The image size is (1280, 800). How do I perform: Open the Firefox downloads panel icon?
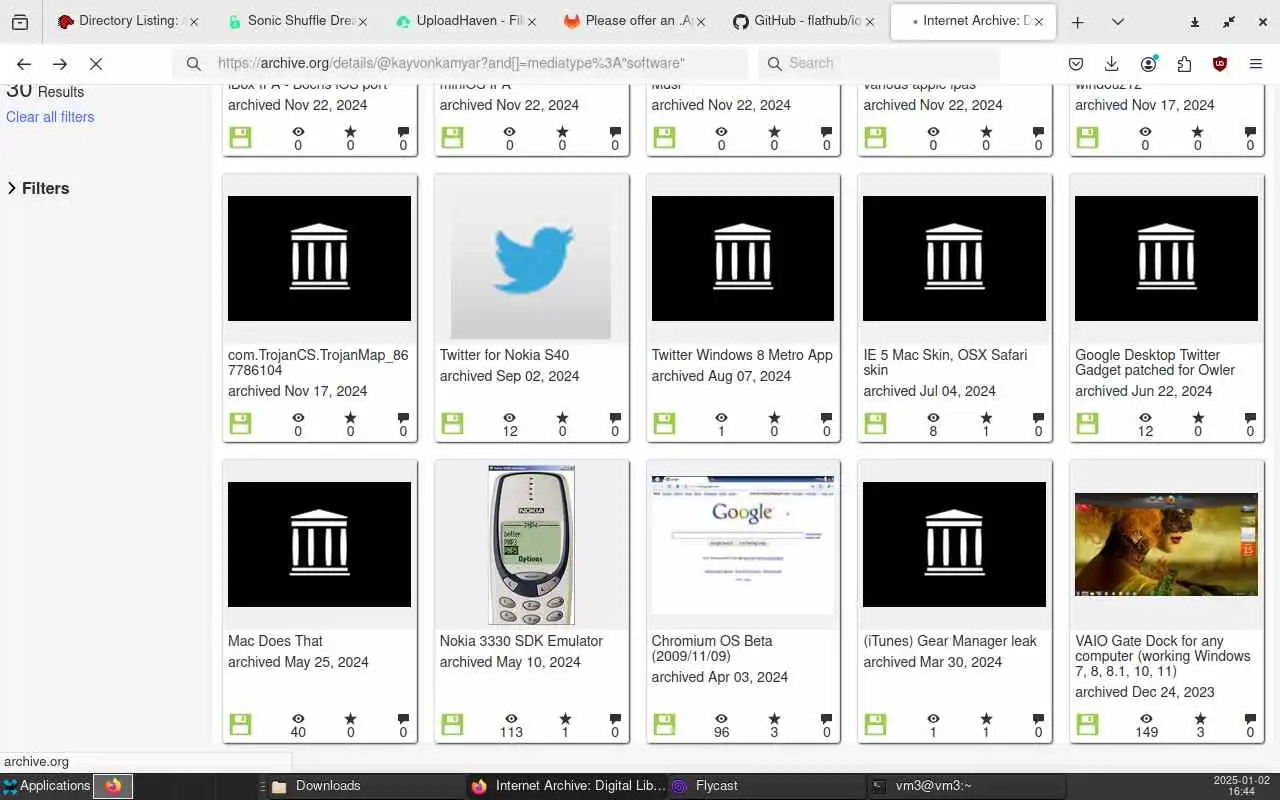(1112, 64)
